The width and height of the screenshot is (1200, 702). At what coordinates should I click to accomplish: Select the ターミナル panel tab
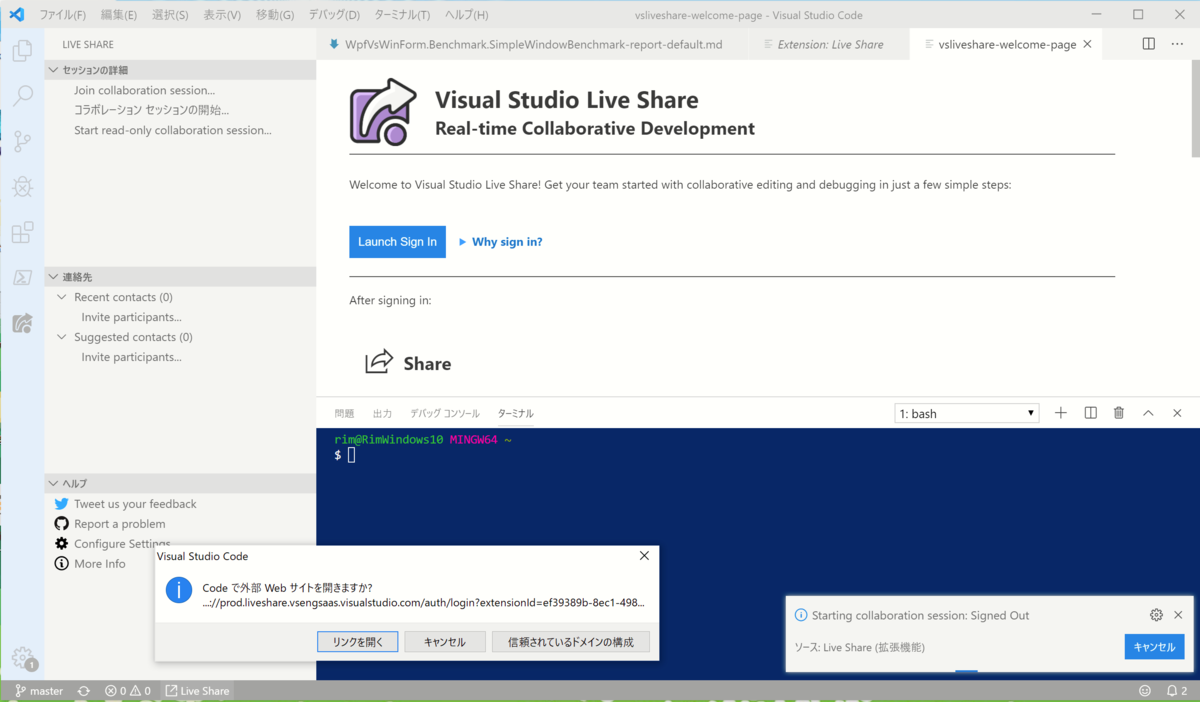coord(516,413)
